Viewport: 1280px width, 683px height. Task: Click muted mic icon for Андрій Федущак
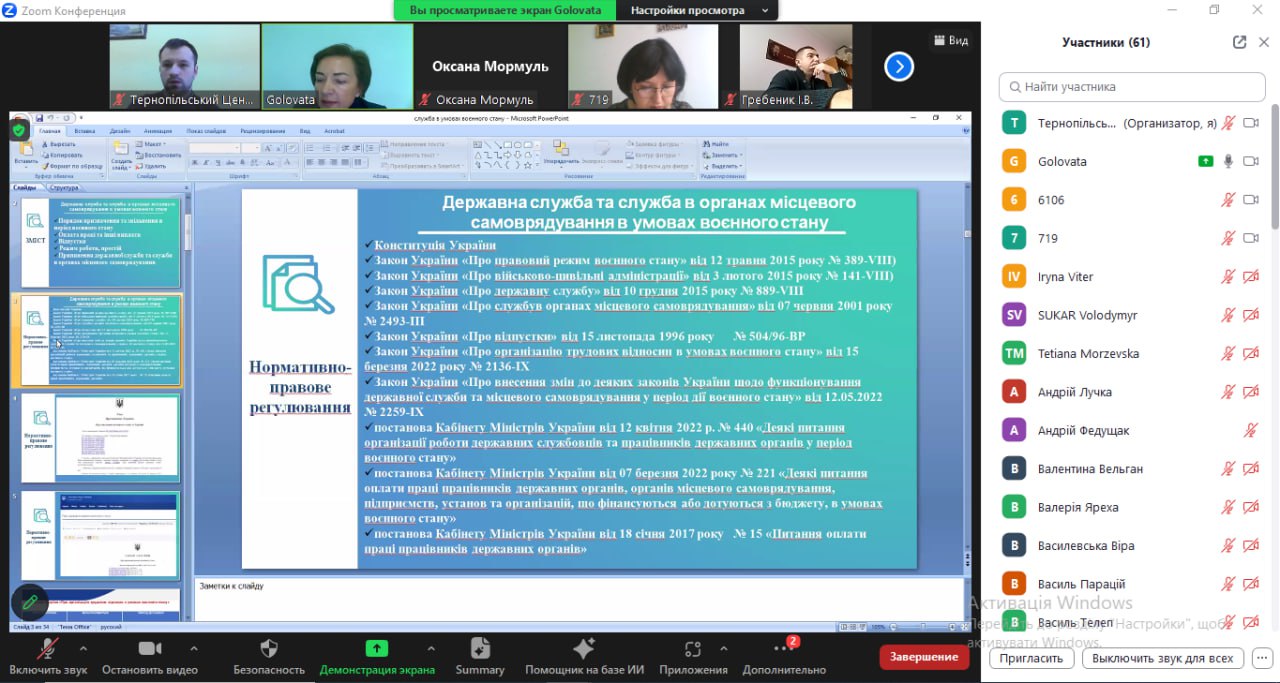click(x=1250, y=431)
